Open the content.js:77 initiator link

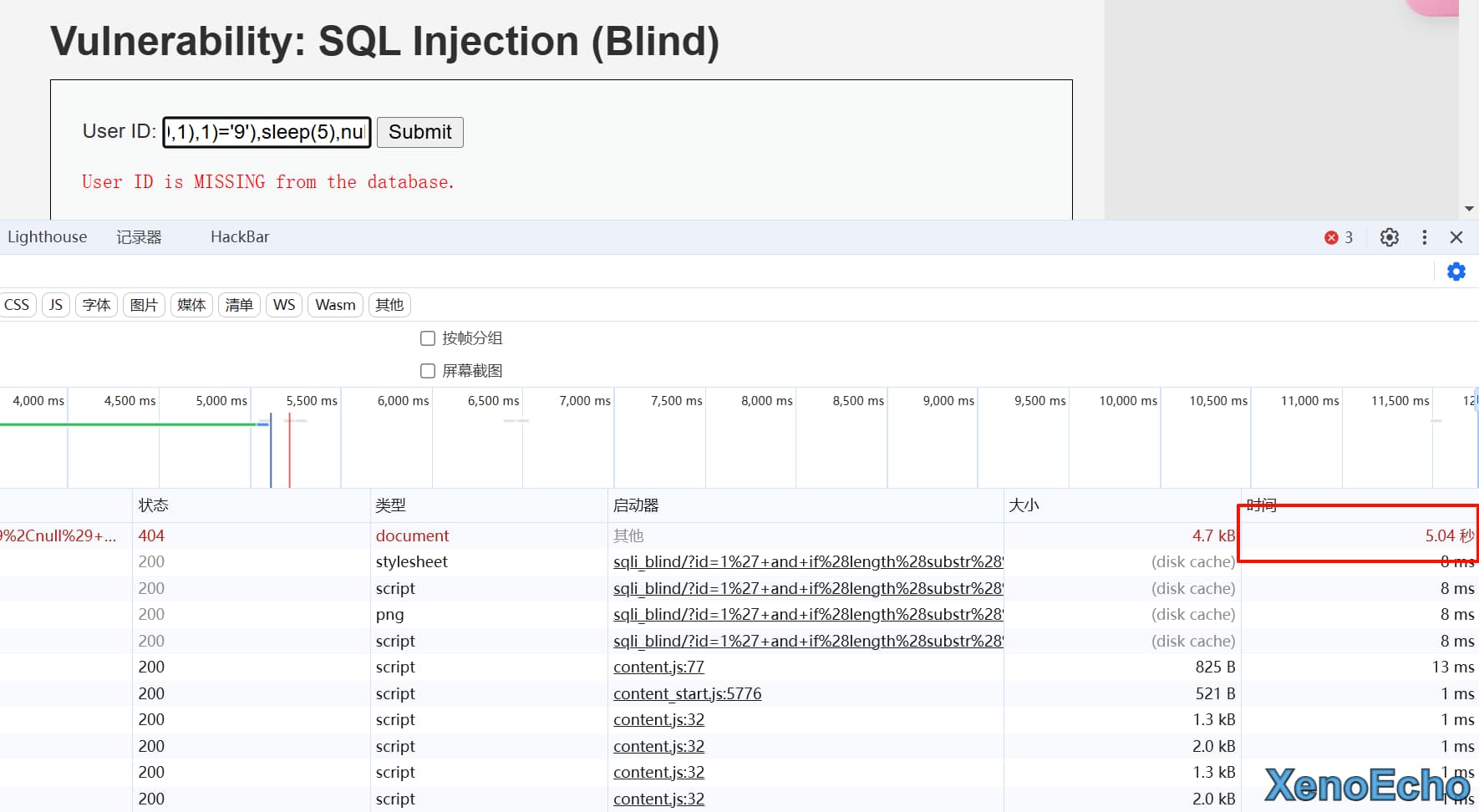tap(658, 667)
